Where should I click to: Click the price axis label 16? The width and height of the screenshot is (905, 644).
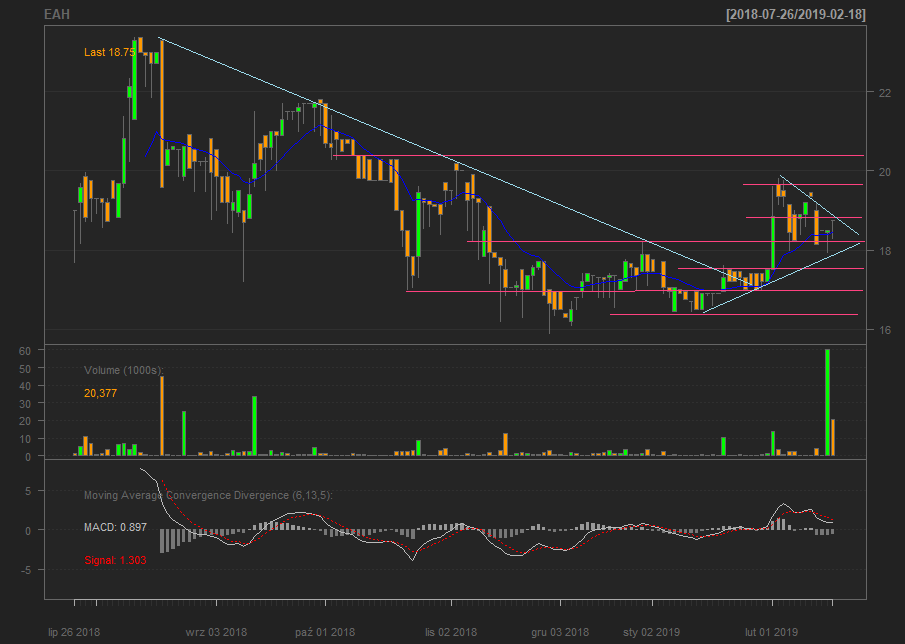(884, 330)
